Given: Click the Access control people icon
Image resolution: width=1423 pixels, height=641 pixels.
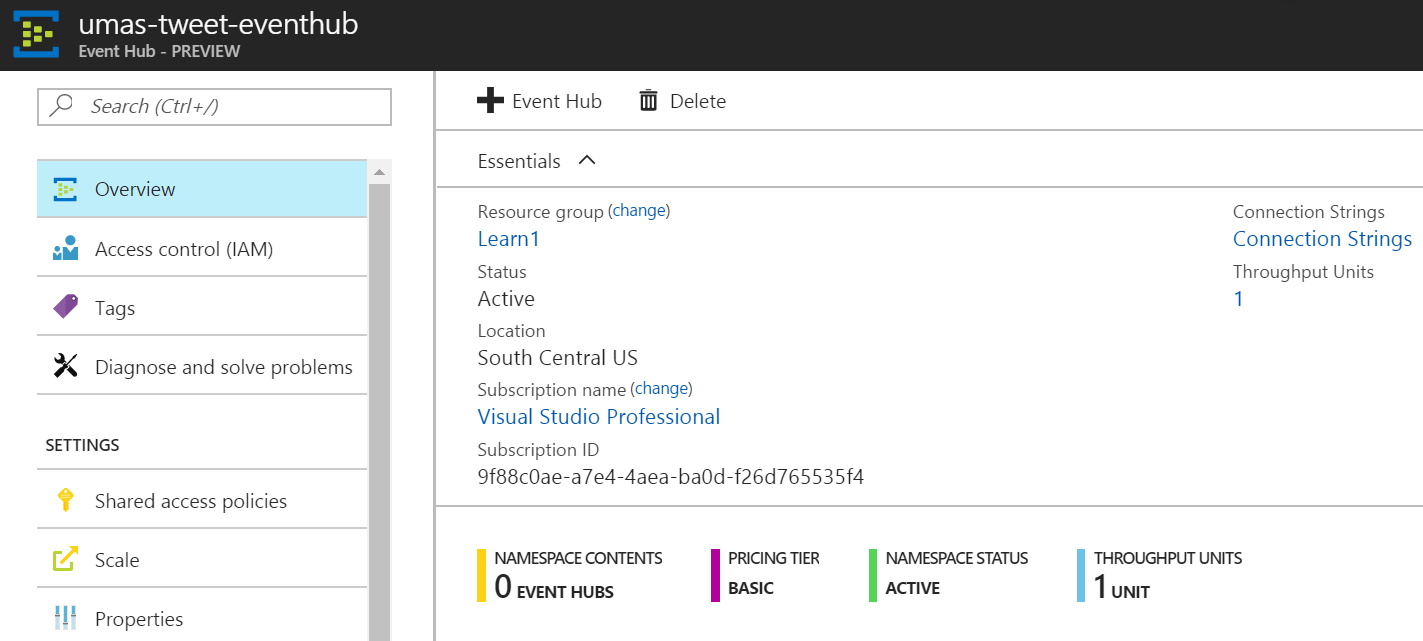Looking at the screenshot, I should click(65, 248).
